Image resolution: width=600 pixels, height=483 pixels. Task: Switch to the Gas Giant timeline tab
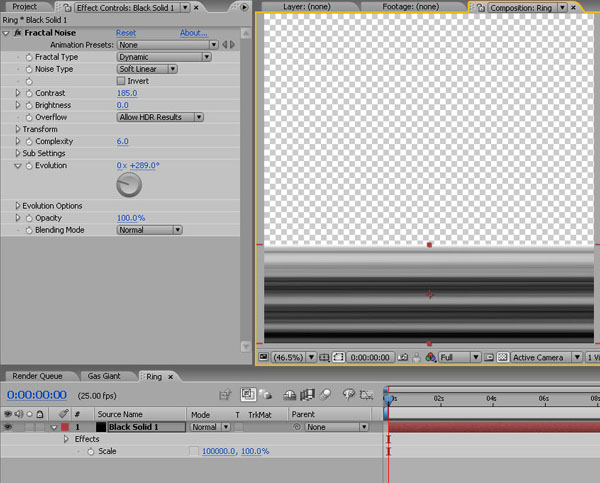[x=103, y=376]
